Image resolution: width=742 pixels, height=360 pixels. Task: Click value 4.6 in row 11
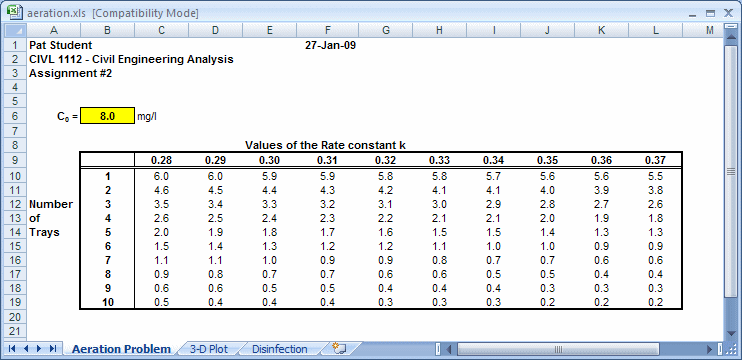point(161,191)
